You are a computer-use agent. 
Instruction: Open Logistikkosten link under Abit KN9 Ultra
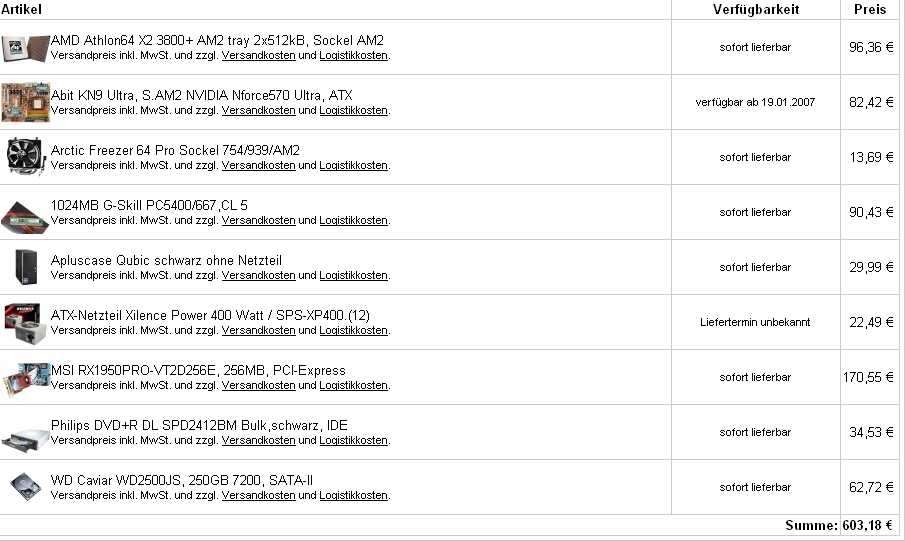pyautogui.click(x=353, y=110)
